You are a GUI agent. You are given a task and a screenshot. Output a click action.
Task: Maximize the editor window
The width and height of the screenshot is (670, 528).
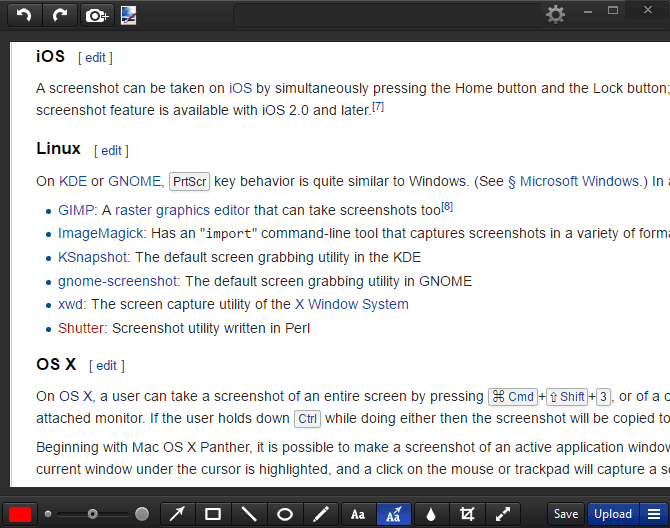[x=613, y=10]
